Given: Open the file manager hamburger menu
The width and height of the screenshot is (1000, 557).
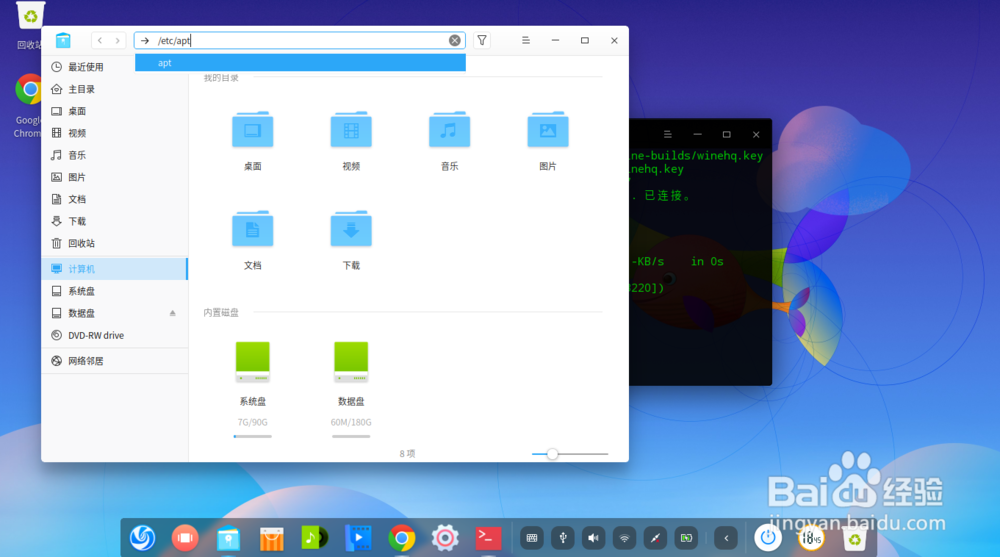Looking at the screenshot, I should click(526, 40).
